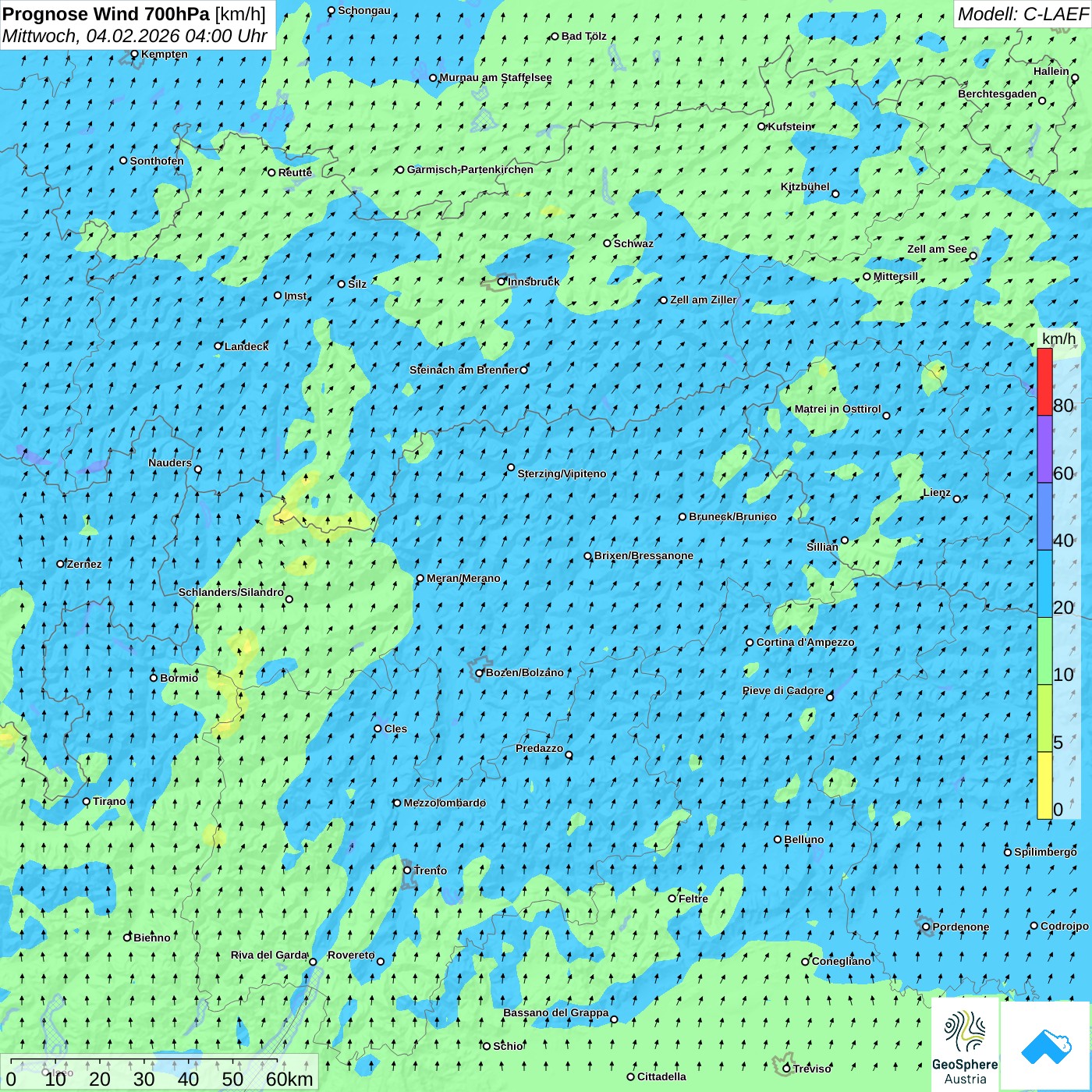
Task: Click the Modell: C-LAEF label
Action: pos(1023,14)
